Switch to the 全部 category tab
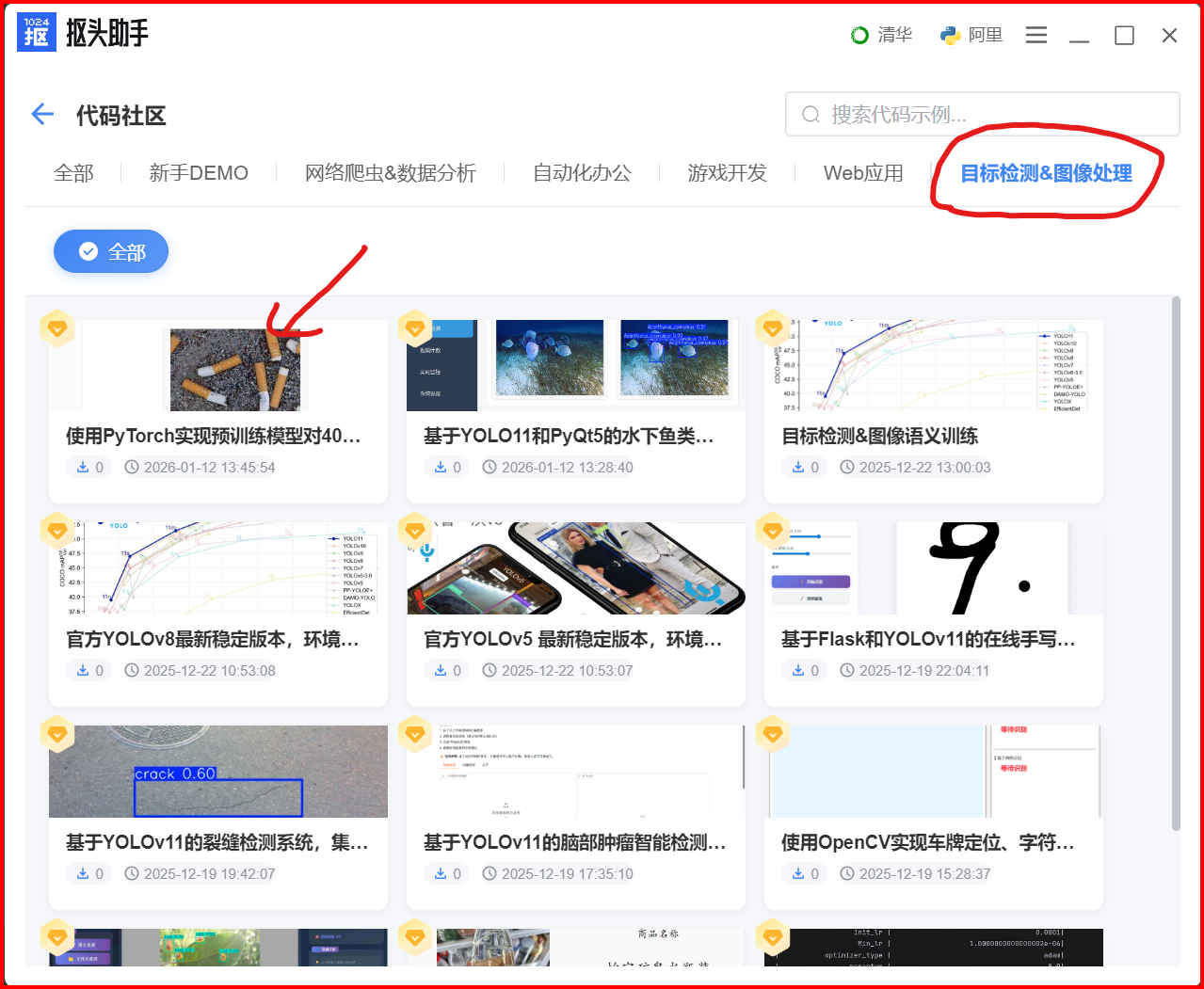This screenshot has width=1204, height=989. coord(73,173)
